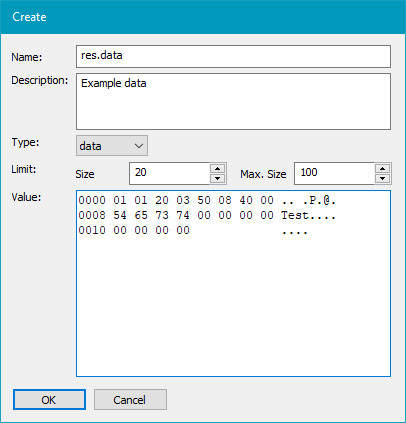Click the Cancel button
Screen dimensions: 406x423
[x=130, y=400]
